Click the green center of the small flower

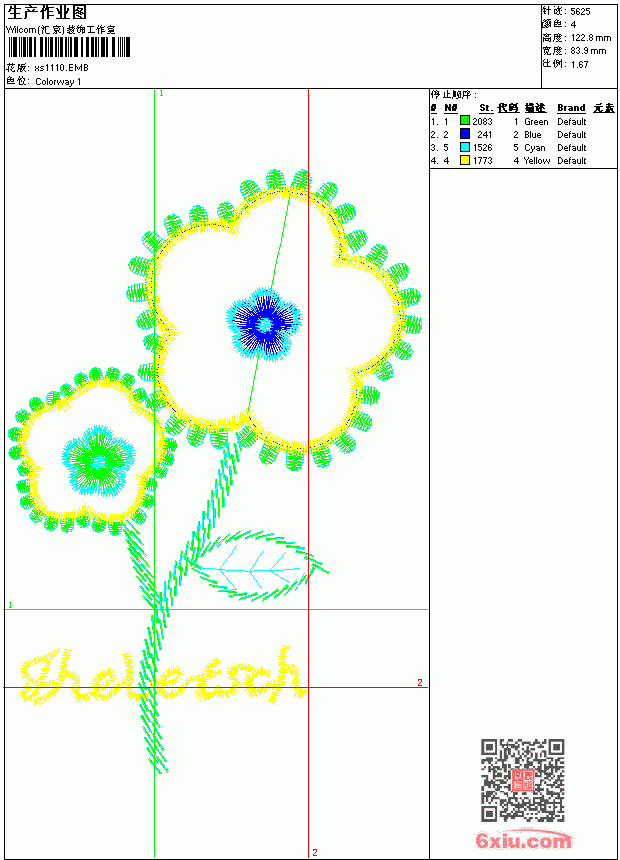tap(99, 462)
